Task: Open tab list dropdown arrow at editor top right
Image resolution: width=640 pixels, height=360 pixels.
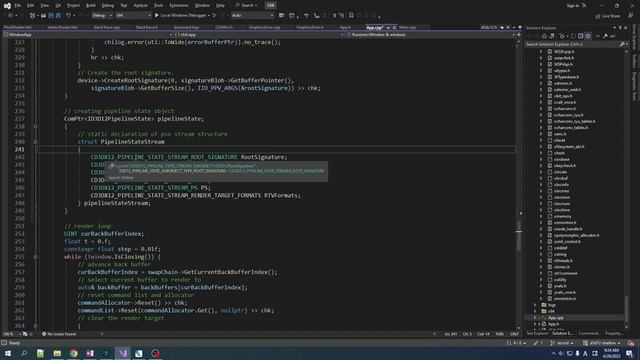Action: point(514,27)
